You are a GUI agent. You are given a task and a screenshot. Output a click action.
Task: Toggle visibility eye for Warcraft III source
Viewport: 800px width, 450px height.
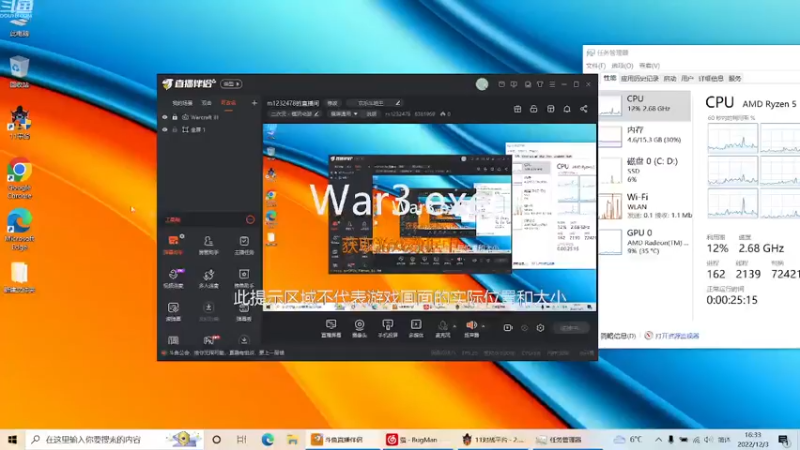165,117
